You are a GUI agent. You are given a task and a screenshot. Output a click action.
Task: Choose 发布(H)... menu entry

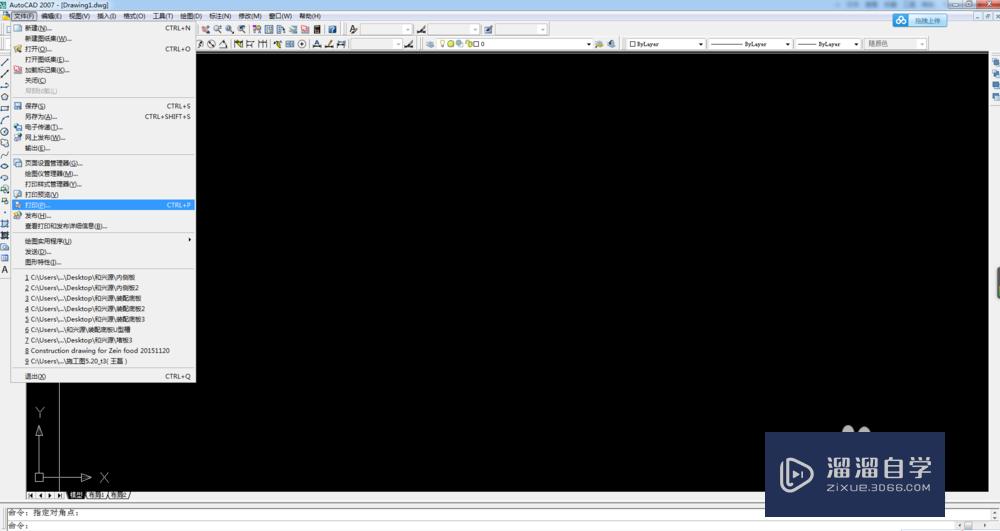[103, 215]
